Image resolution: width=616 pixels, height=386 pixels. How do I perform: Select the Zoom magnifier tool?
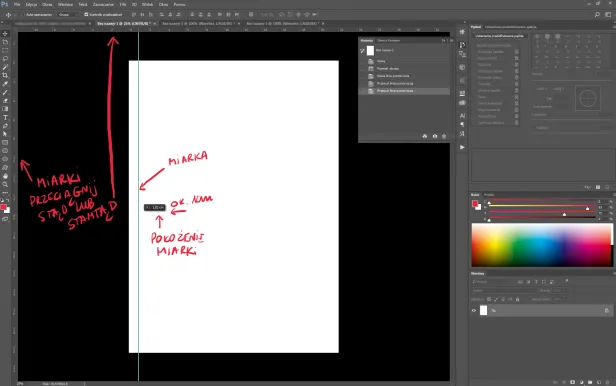[5, 184]
